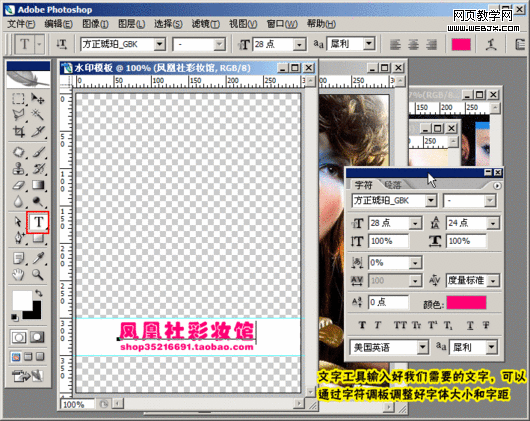Swap foreground and background colors
The height and width of the screenshot is (421, 530).
(39, 293)
